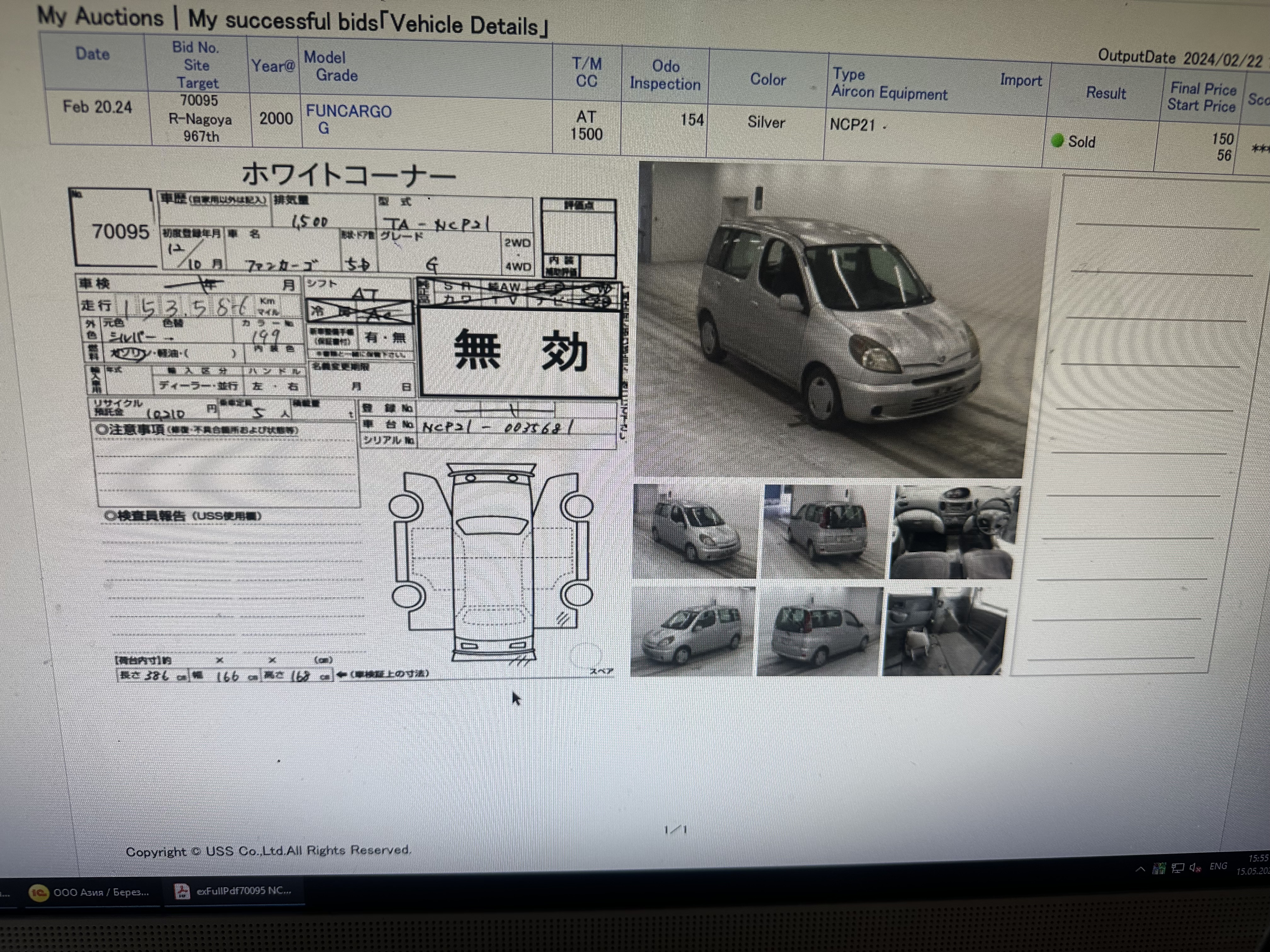This screenshot has width=1270, height=952.
Task: Click the green Sold status dot
Action: pyautogui.click(x=1057, y=141)
